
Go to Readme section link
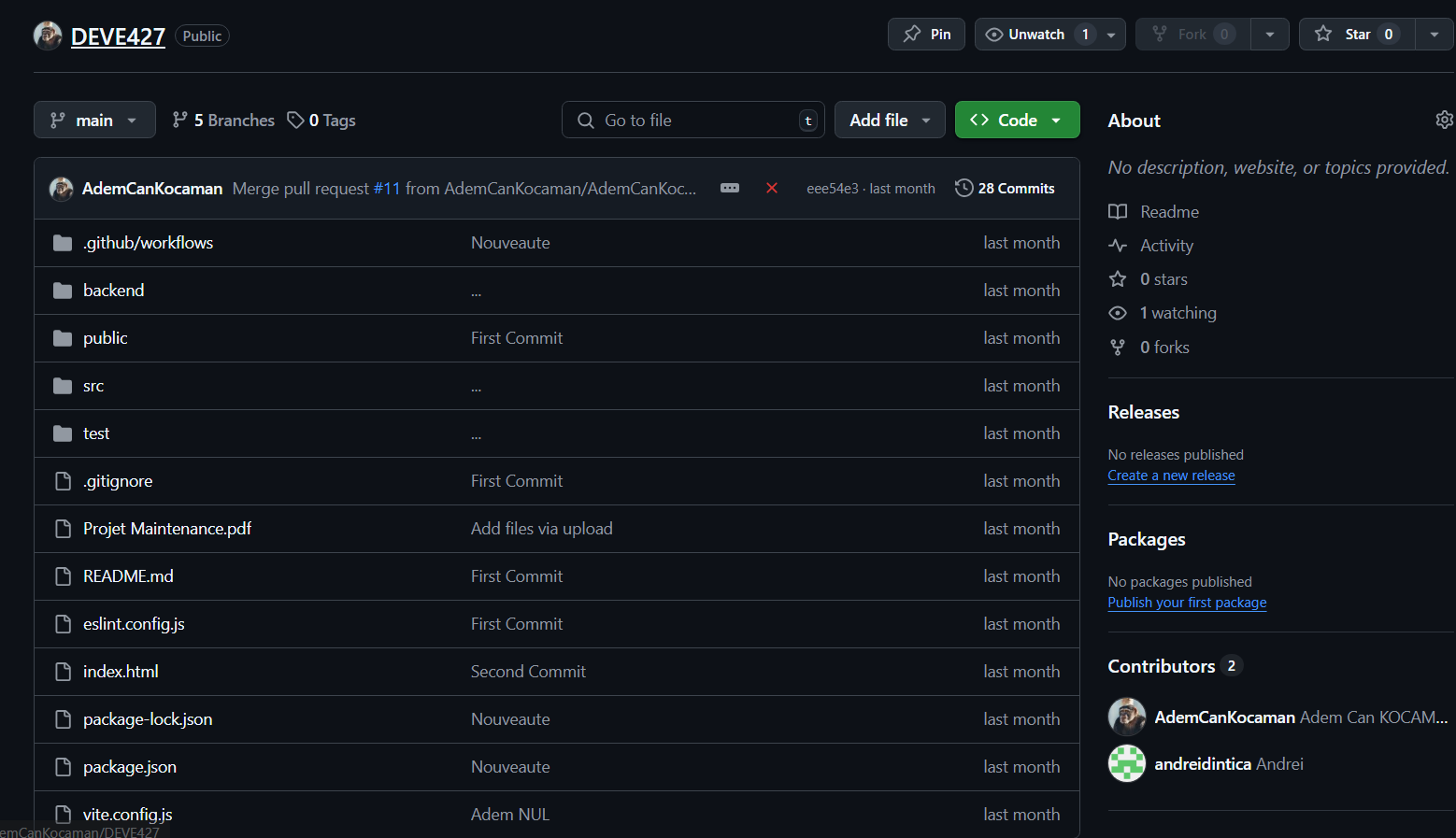click(x=1169, y=212)
